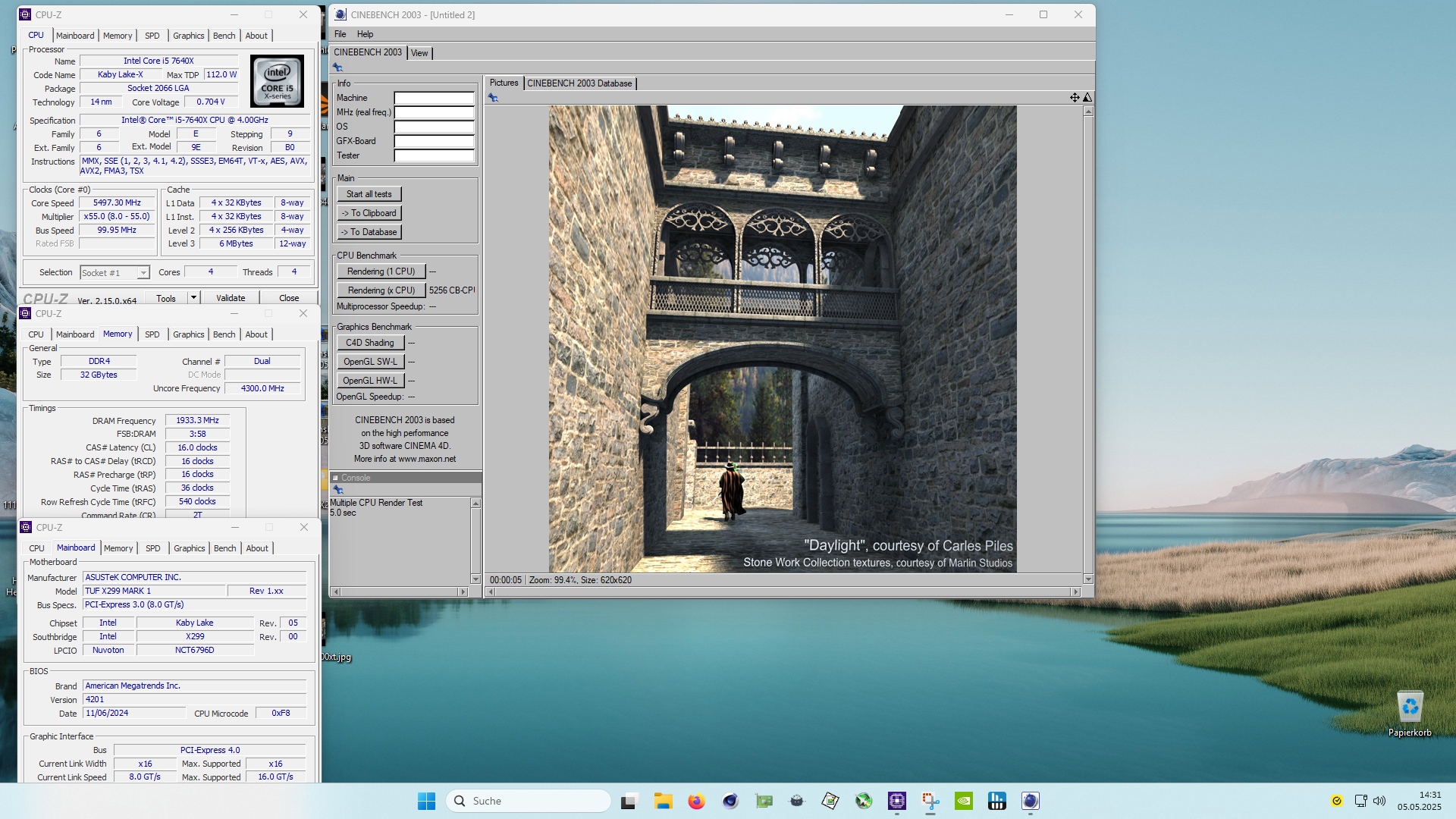The height and width of the screenshot is (819, 1456).
Task: Open the Help menu in CINEBENCH
Action: click(x=365, y=34)
